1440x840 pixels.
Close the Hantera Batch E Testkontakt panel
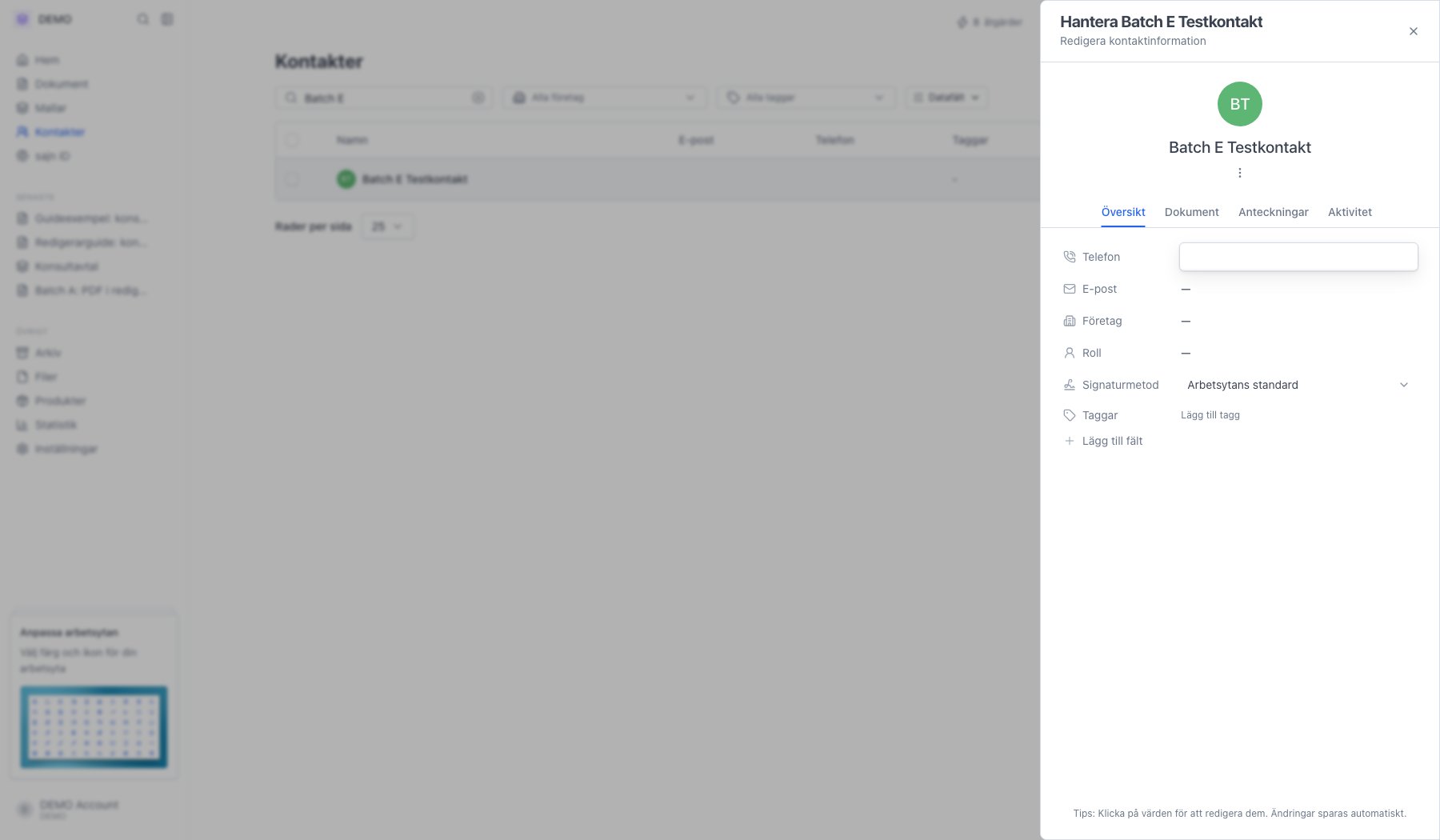[1413, 31]
